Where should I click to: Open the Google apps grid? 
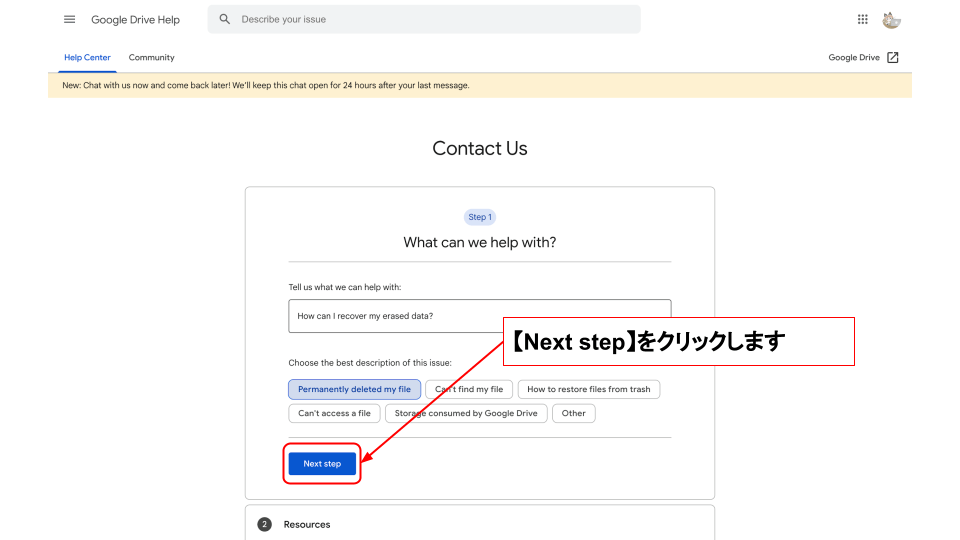[863, 20]
